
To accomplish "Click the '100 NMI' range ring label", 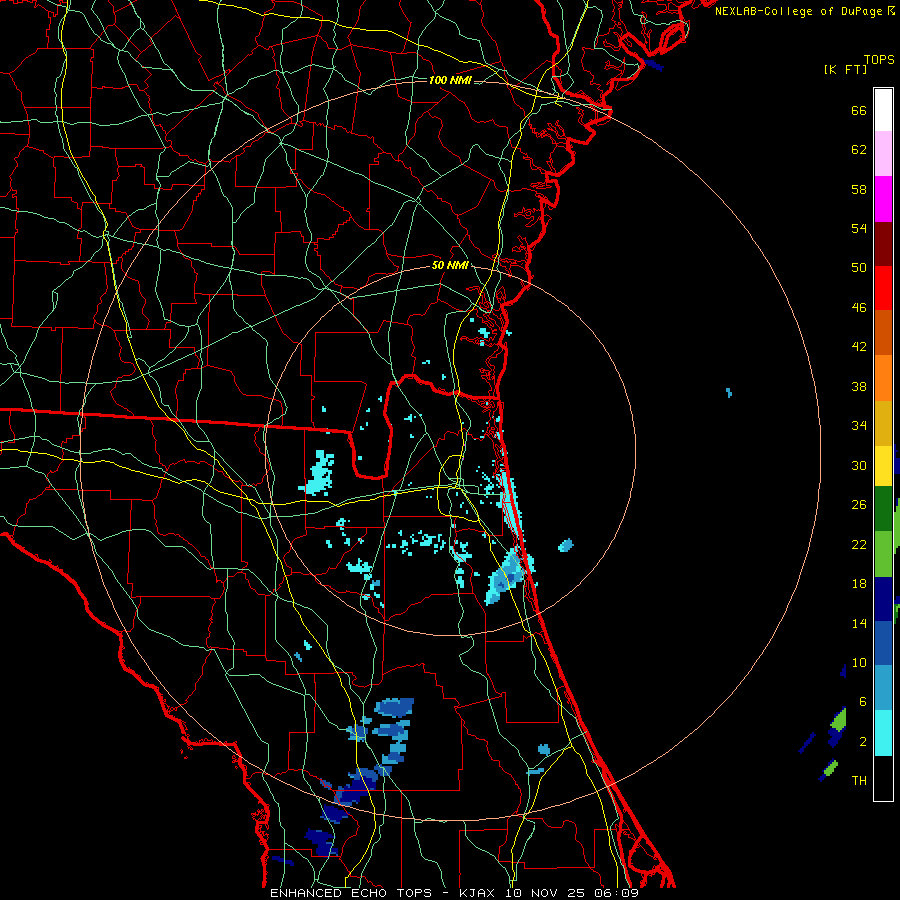I will pyautogui.click(x=450, y=80).
